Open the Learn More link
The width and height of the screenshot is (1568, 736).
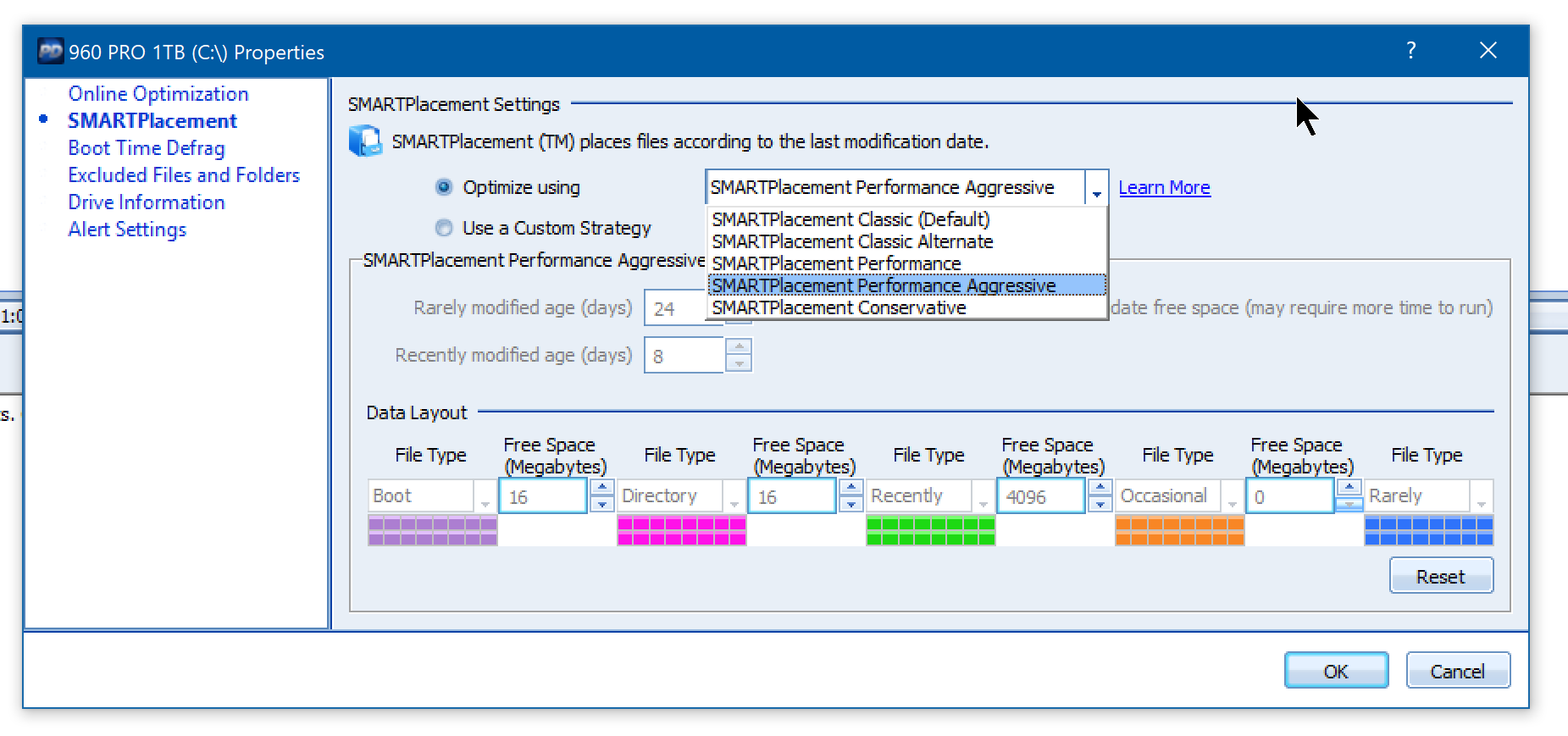pyautogui.click(x=1164, y=188)
